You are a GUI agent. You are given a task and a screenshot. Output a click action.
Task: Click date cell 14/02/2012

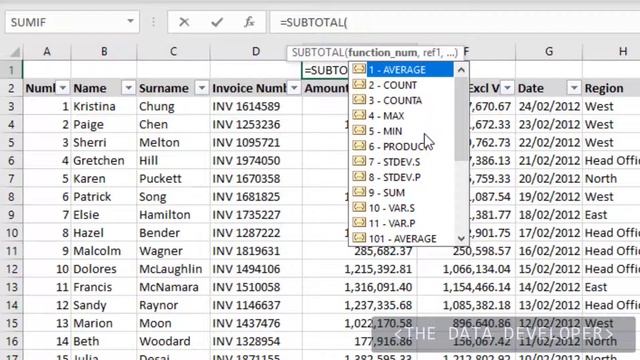549,287
